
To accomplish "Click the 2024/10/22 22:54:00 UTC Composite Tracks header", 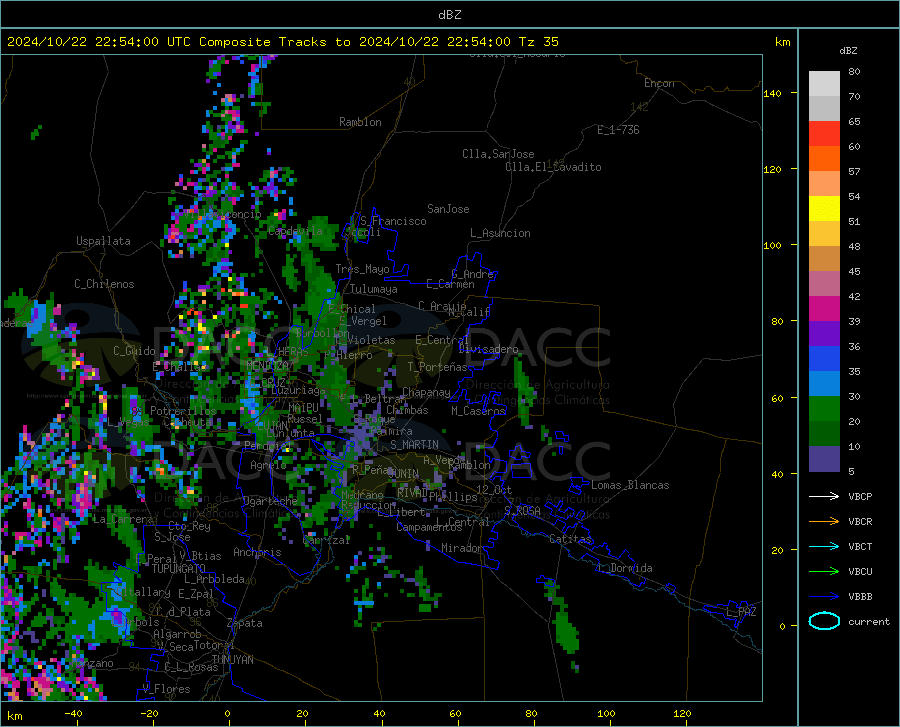I will (283, 42).
